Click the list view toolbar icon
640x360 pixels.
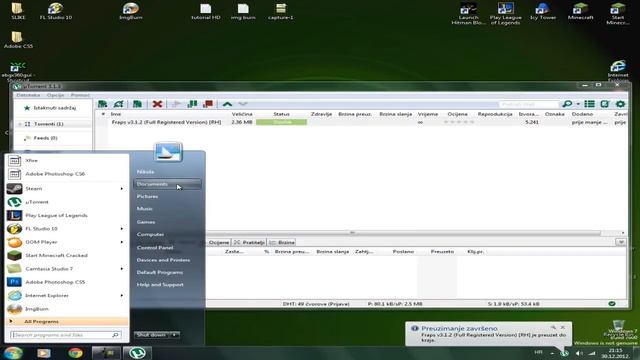tap(589, 104)
